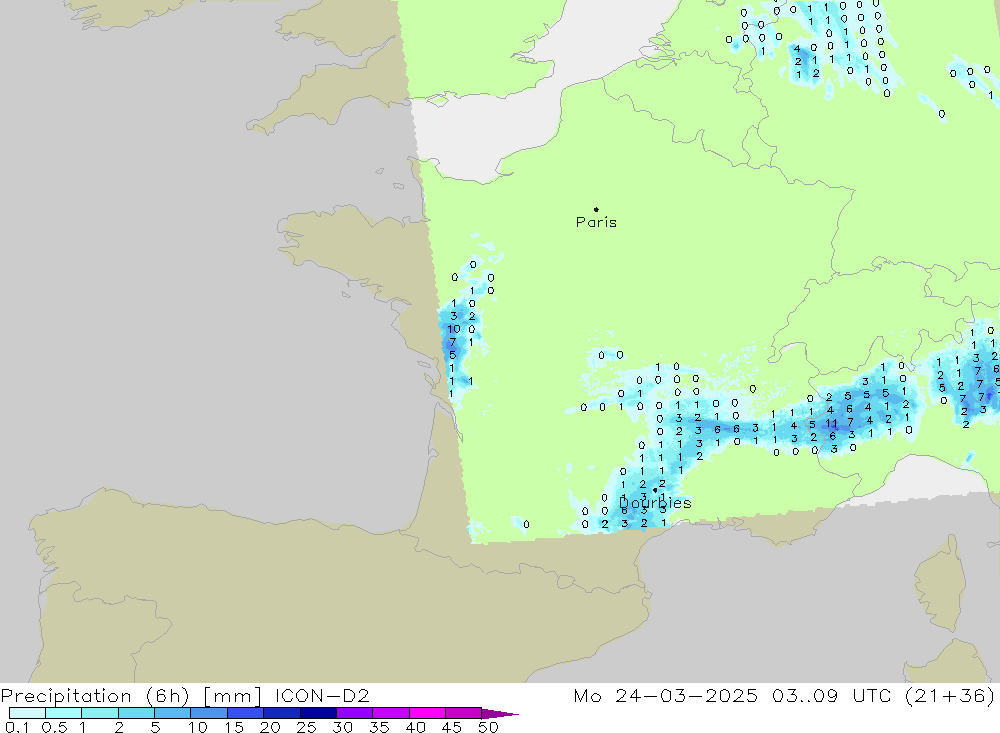Pick the 30–35 mm legend color swatch
This screenshot has width=1000, height=733.
(354, 713)
